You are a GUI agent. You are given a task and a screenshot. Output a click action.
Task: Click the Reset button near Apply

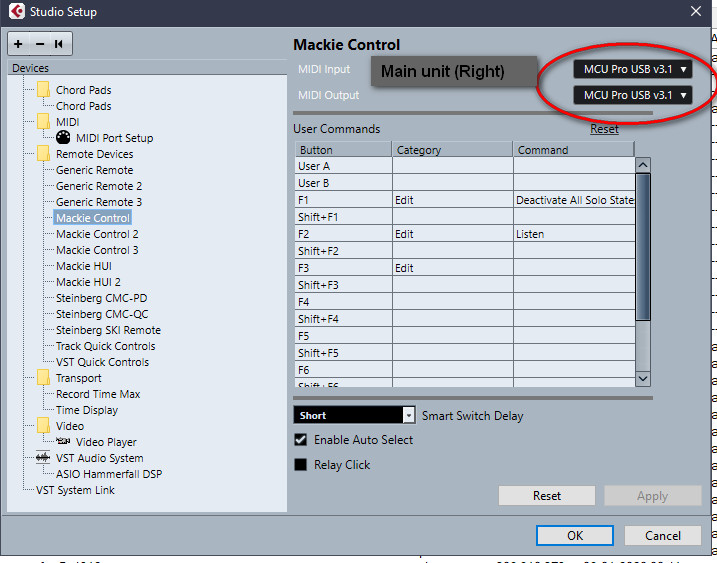coord(546,496)
